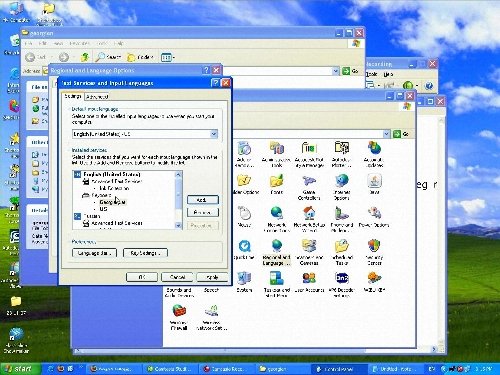The width and height of the screenshot is (500, 375).
Task: Open the System control panel icon
Action: [244, 282]
